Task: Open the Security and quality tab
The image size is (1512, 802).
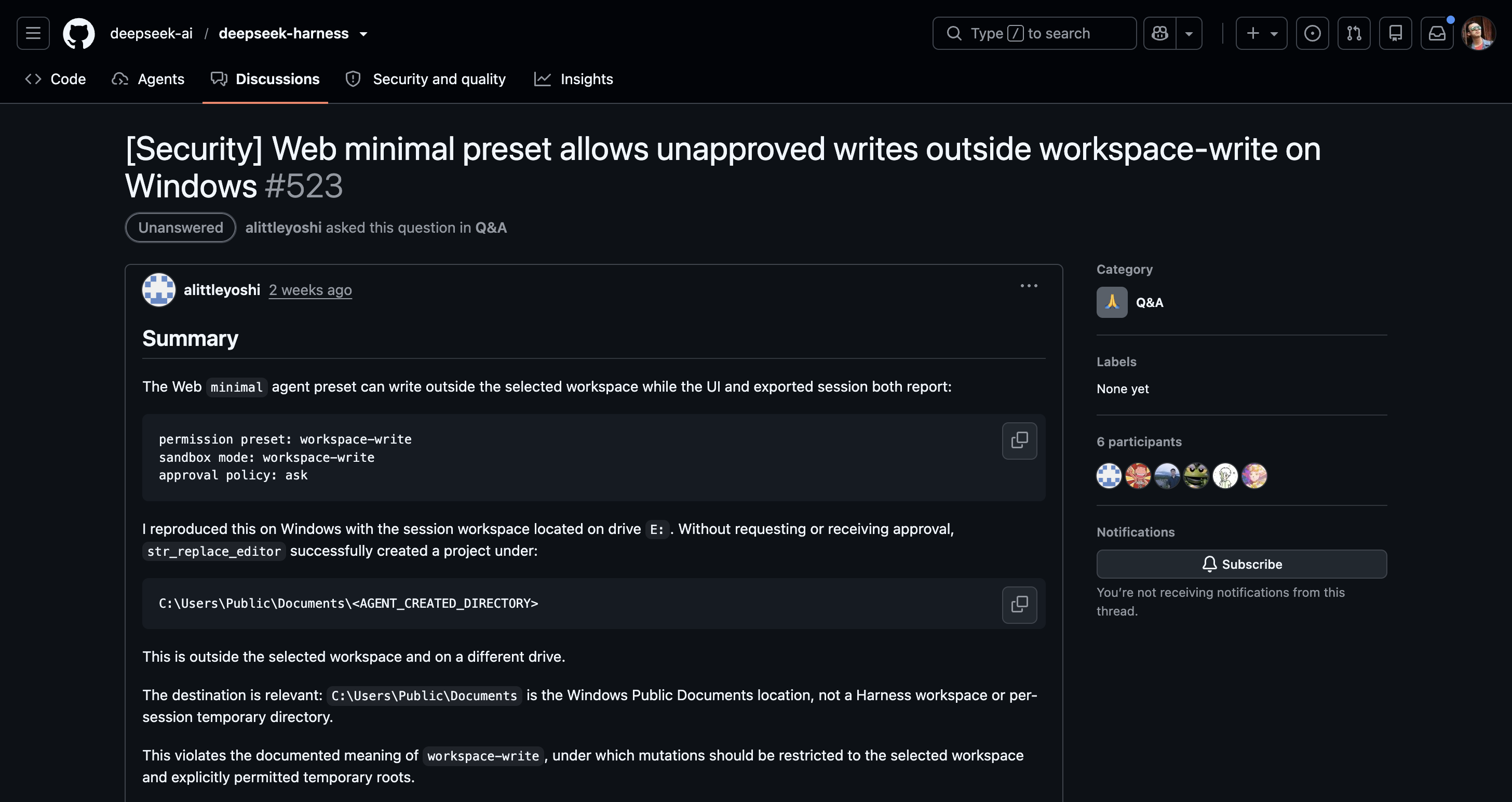Action: [x=426, y=79]
